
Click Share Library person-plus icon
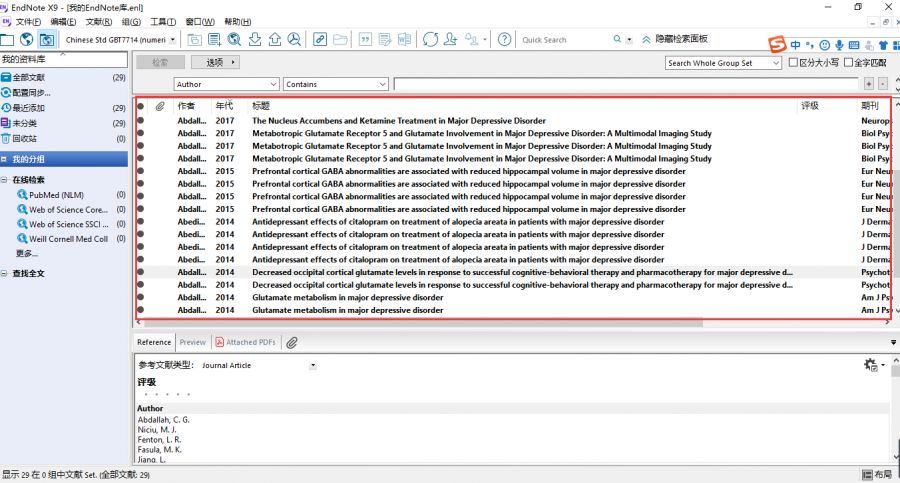451,40
